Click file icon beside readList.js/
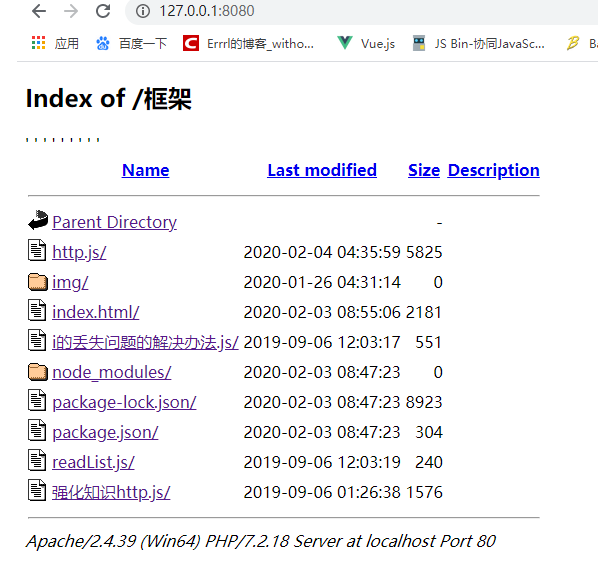Image resolution: width=613 pixels, height=567 pixels. coord(37,460)
